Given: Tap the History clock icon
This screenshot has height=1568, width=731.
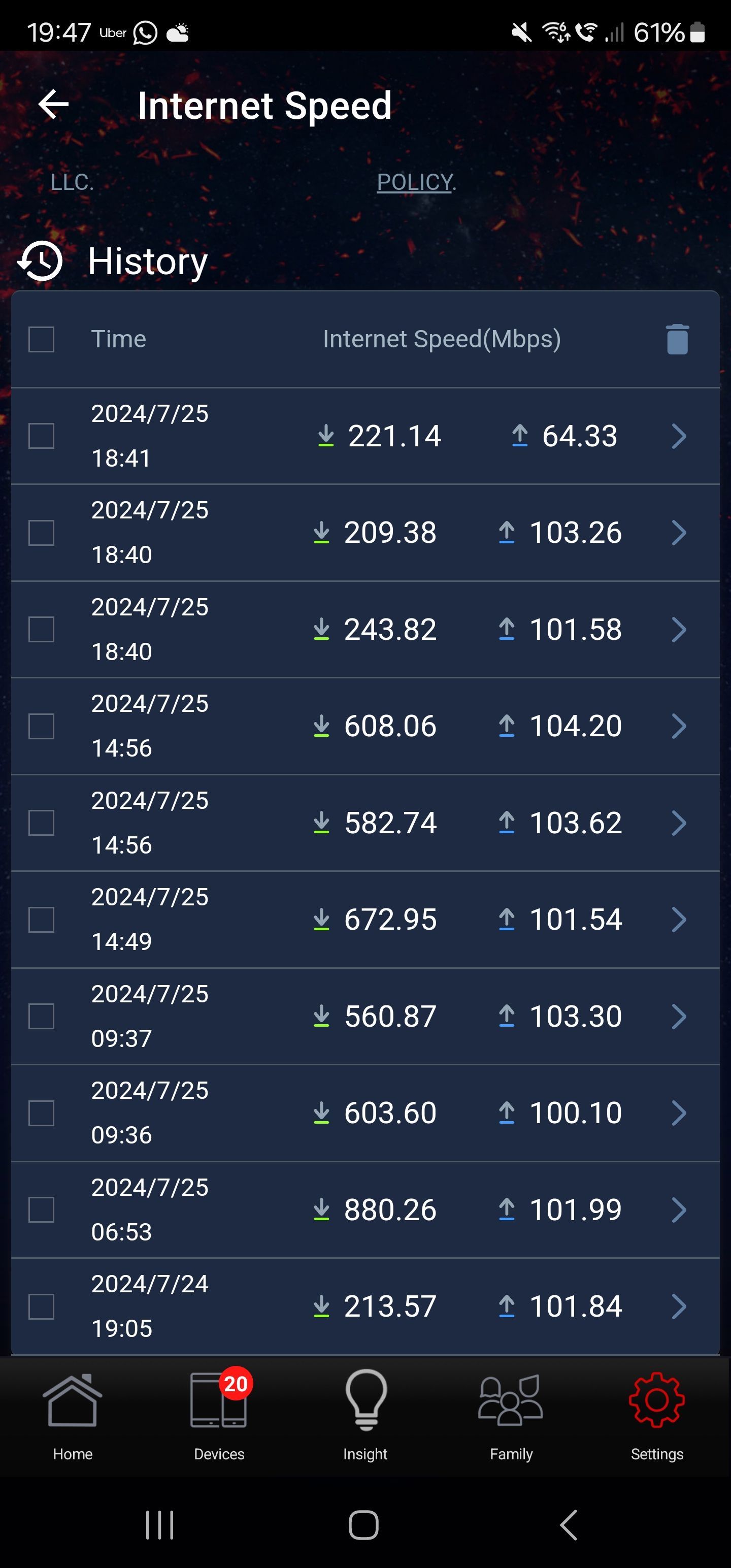Looking at the screenshot, I should tap(40, 261).
